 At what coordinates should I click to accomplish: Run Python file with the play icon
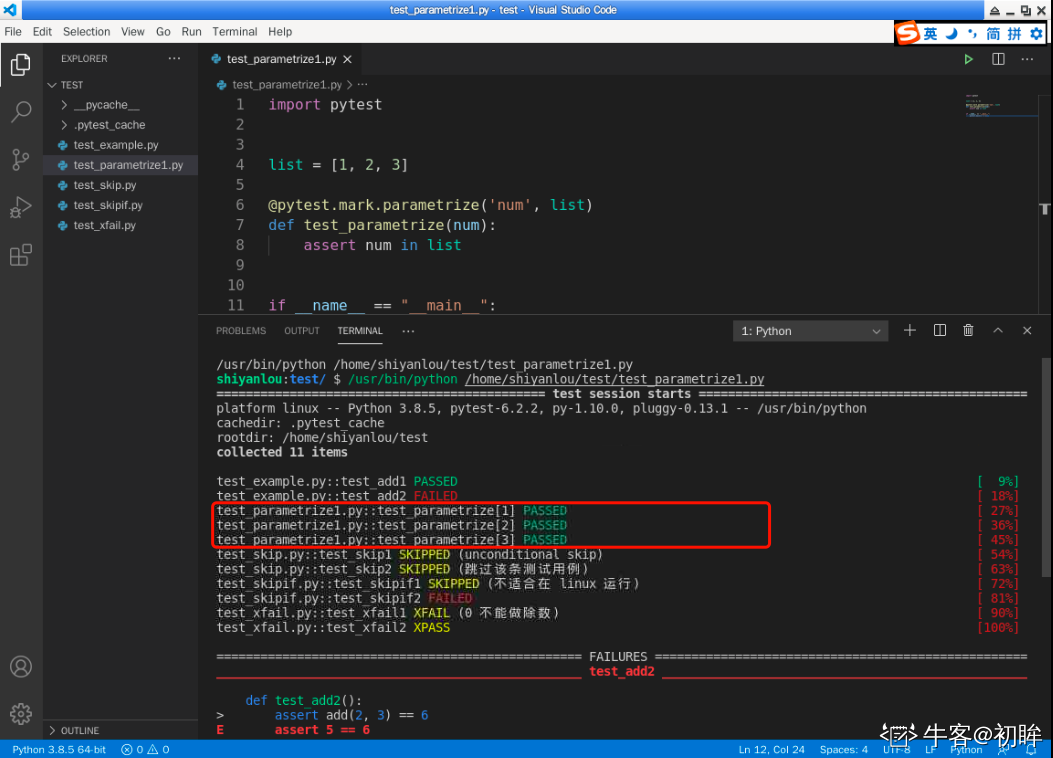(968, 59)
